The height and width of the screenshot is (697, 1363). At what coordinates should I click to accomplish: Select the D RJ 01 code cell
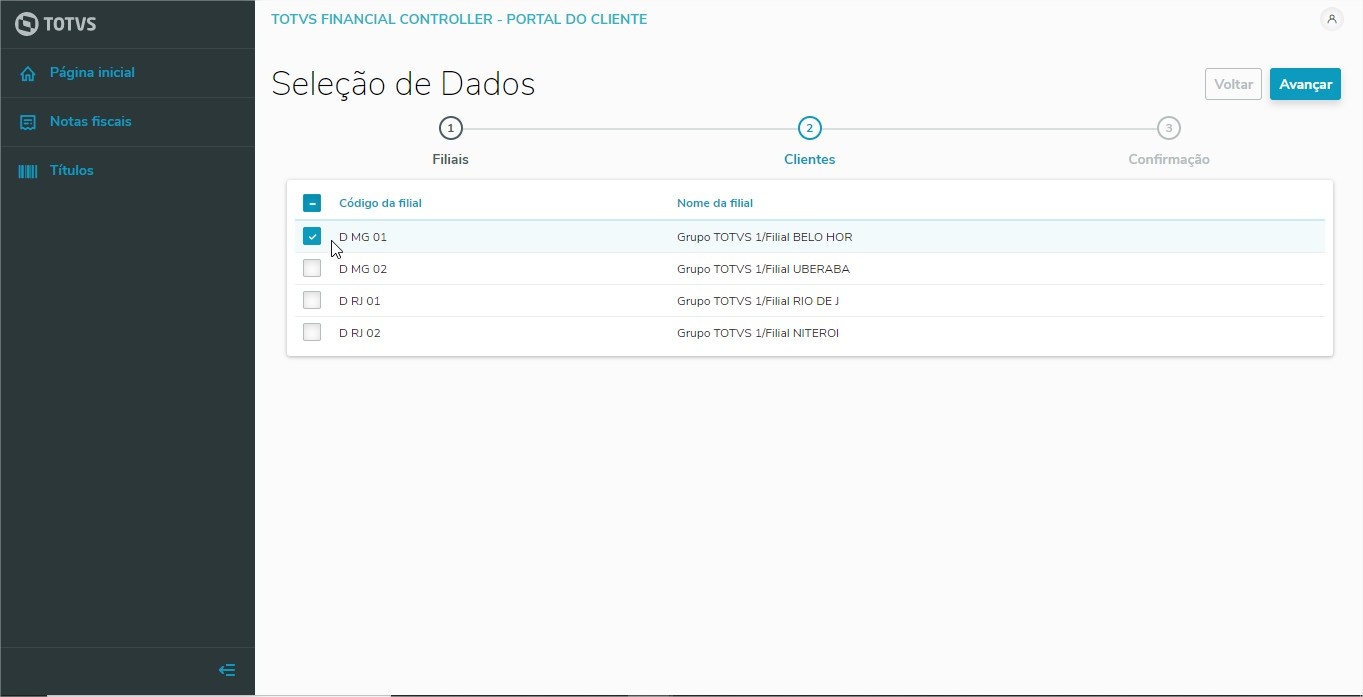pos(360,301)
